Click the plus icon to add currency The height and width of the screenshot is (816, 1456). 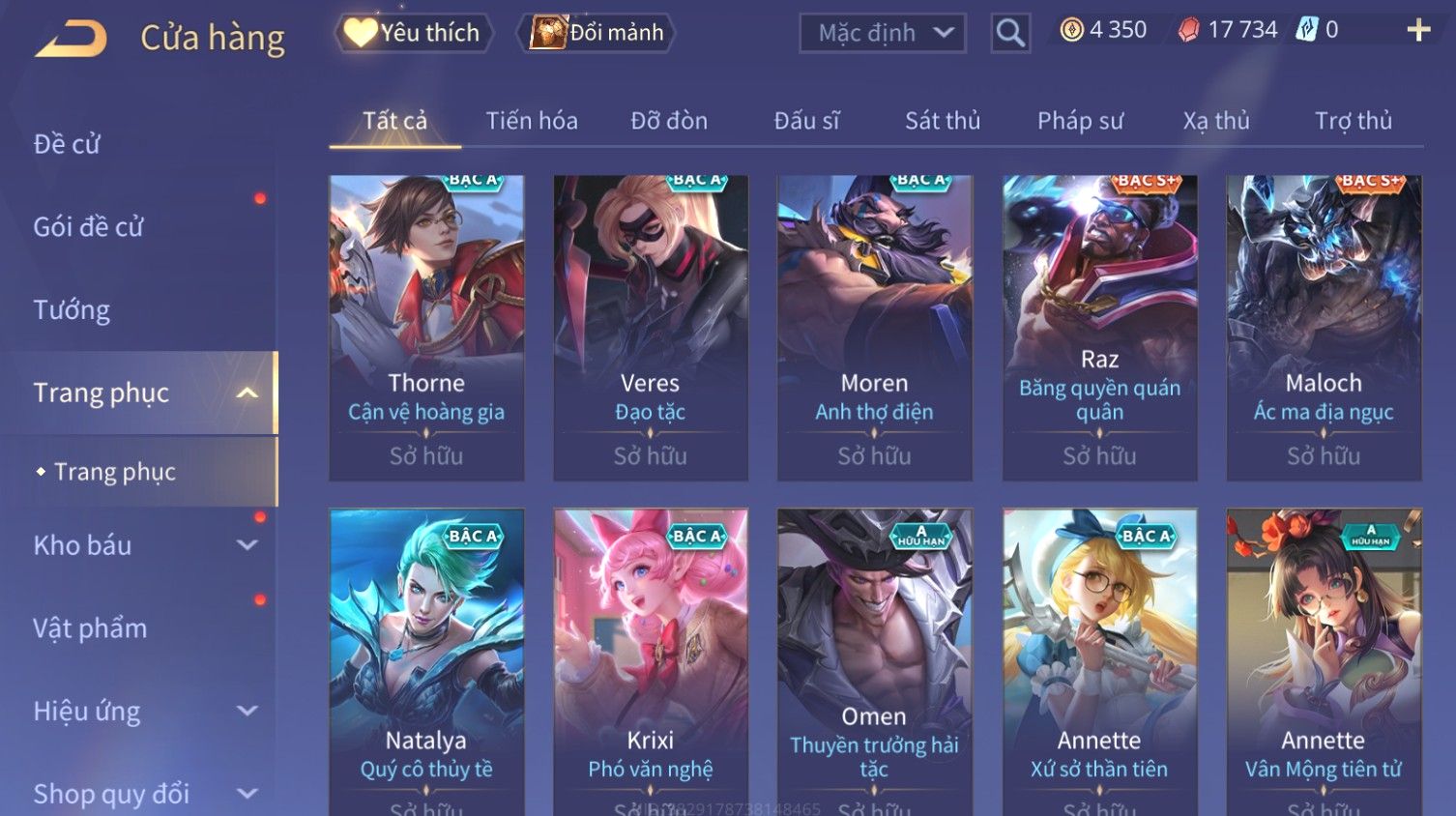point(1418,31)
